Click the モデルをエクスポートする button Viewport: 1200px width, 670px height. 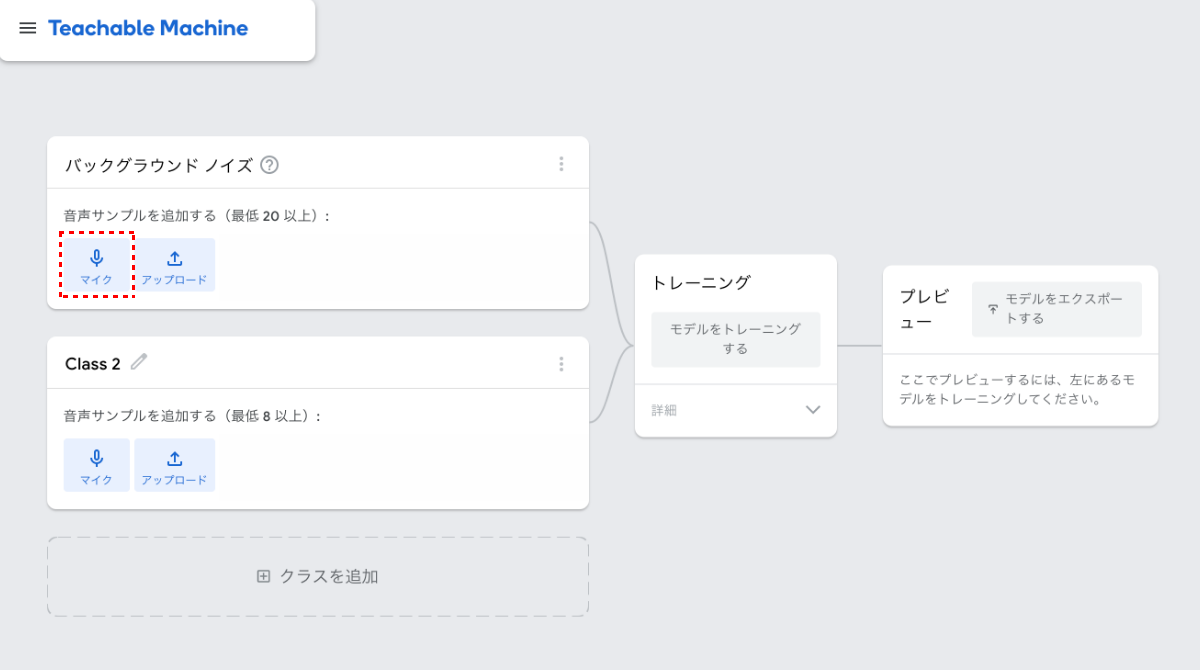tap(1056, 309)
